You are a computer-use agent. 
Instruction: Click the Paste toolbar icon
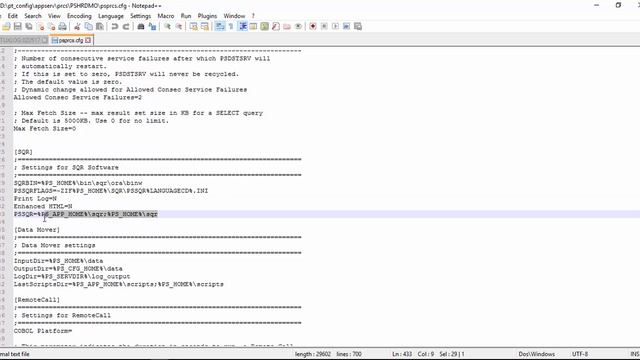(100, 27)
